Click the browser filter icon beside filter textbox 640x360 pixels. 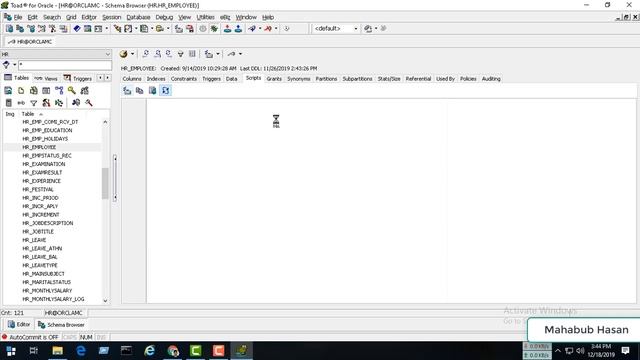tap(6, 65)
